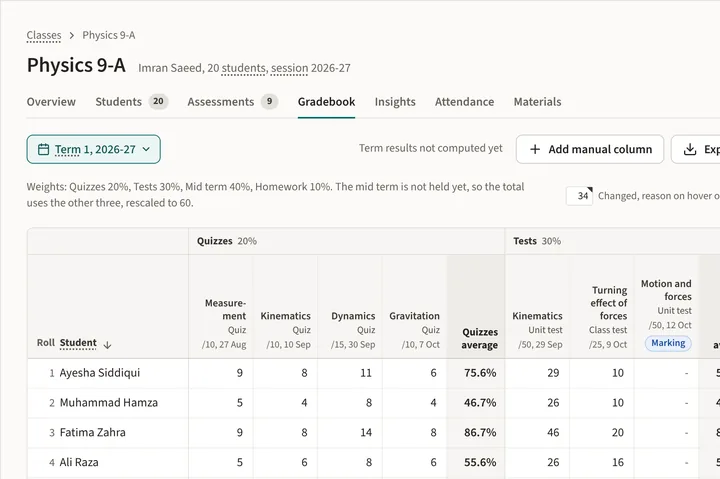Click the changed-cell legend sample 34
The height and width of the screenshot is (479, 720).
pyautogui.click(x=579, y=196)
